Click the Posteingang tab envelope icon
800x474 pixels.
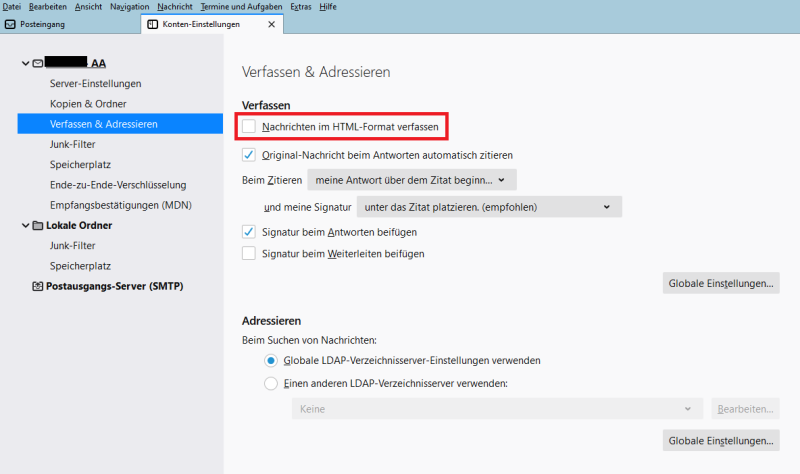pos(11,24)
